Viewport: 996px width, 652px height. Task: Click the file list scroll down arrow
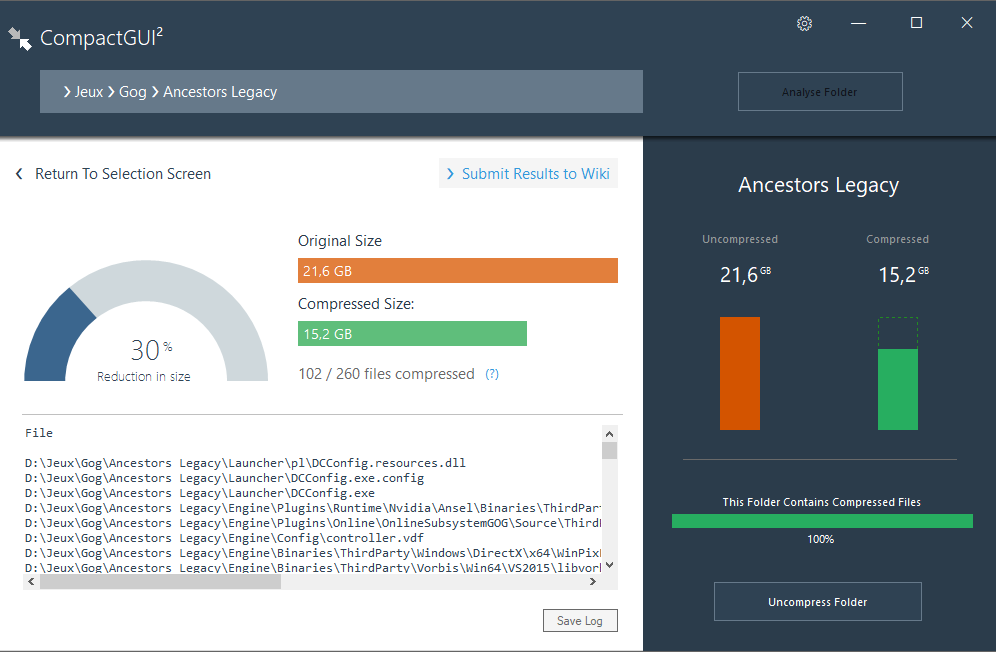609,565
